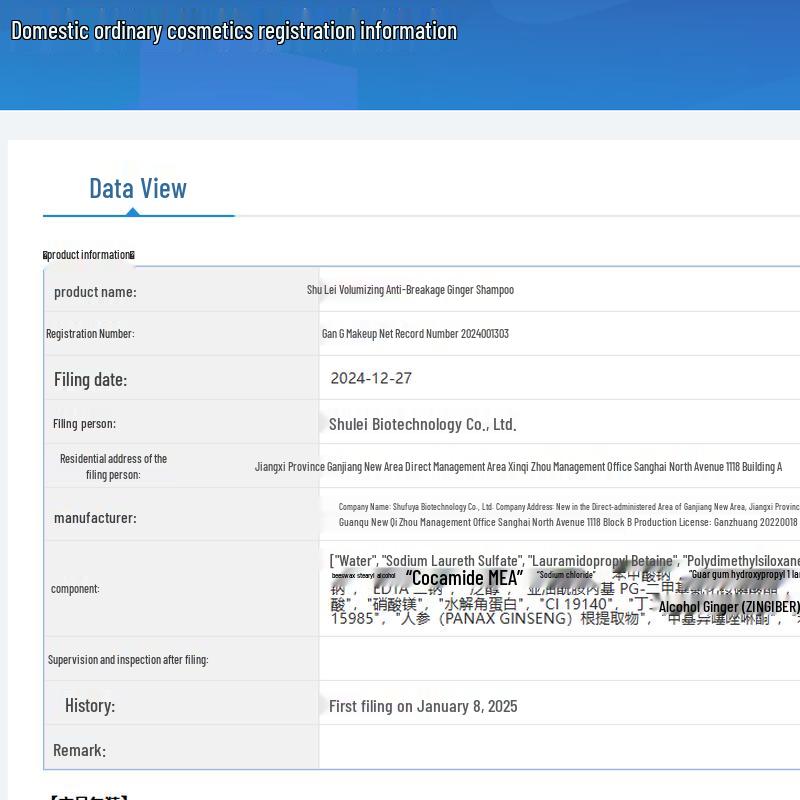Screen dimensions: 800x800
Task: Select the 'component:' row label
Action: pos(75,589)
